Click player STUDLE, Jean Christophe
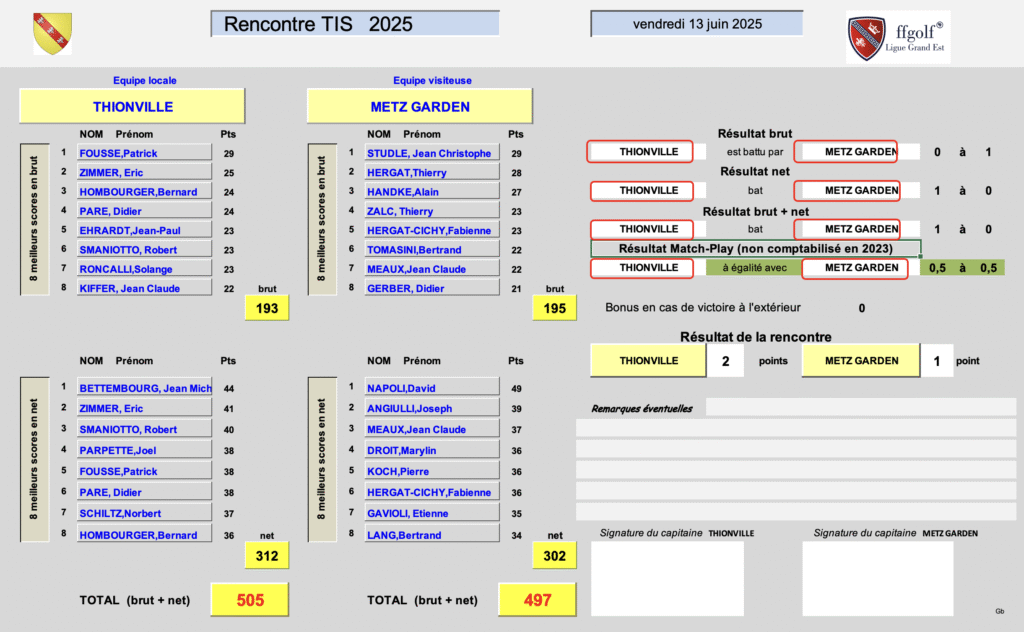The width and height of the screenshot is (1024, 632). (x=430, y=153)
